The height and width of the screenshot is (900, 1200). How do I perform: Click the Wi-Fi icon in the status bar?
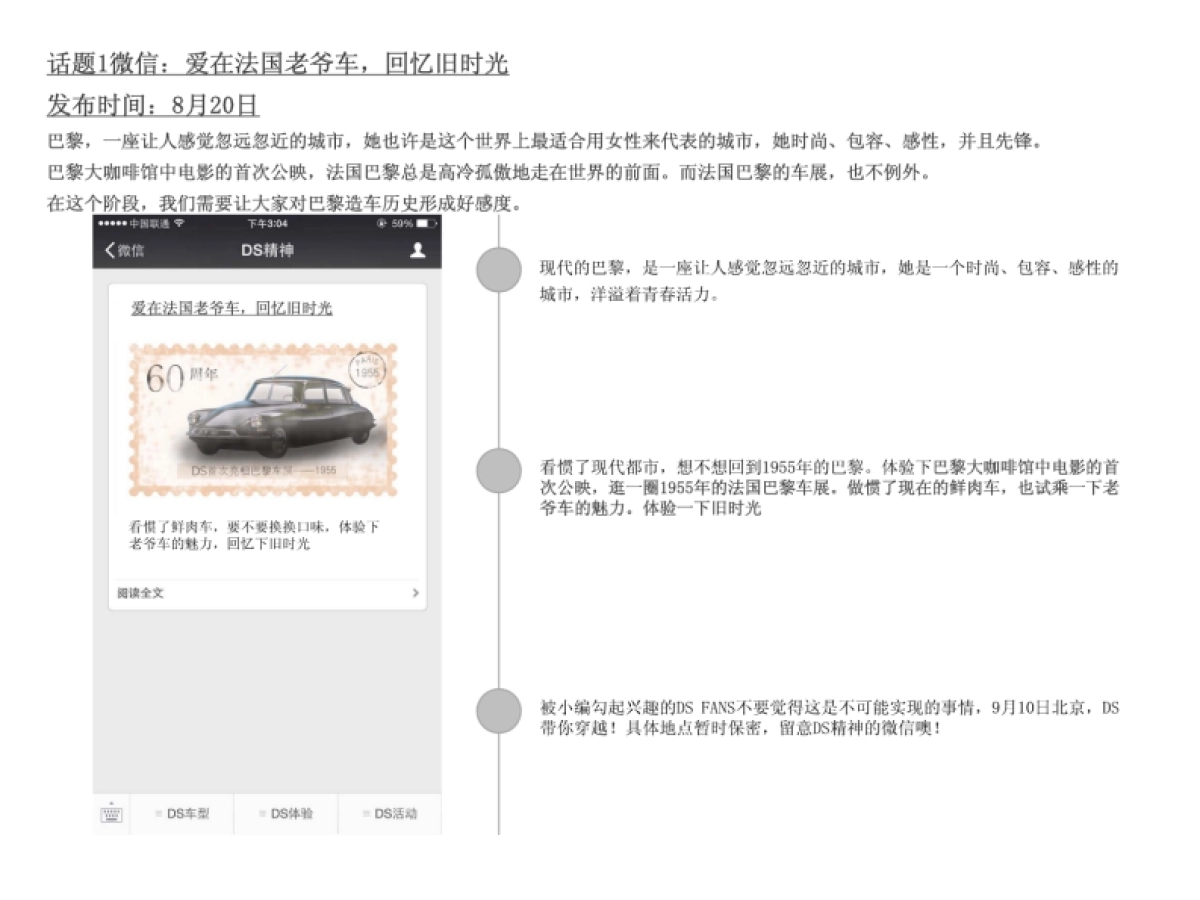point(180,221)
